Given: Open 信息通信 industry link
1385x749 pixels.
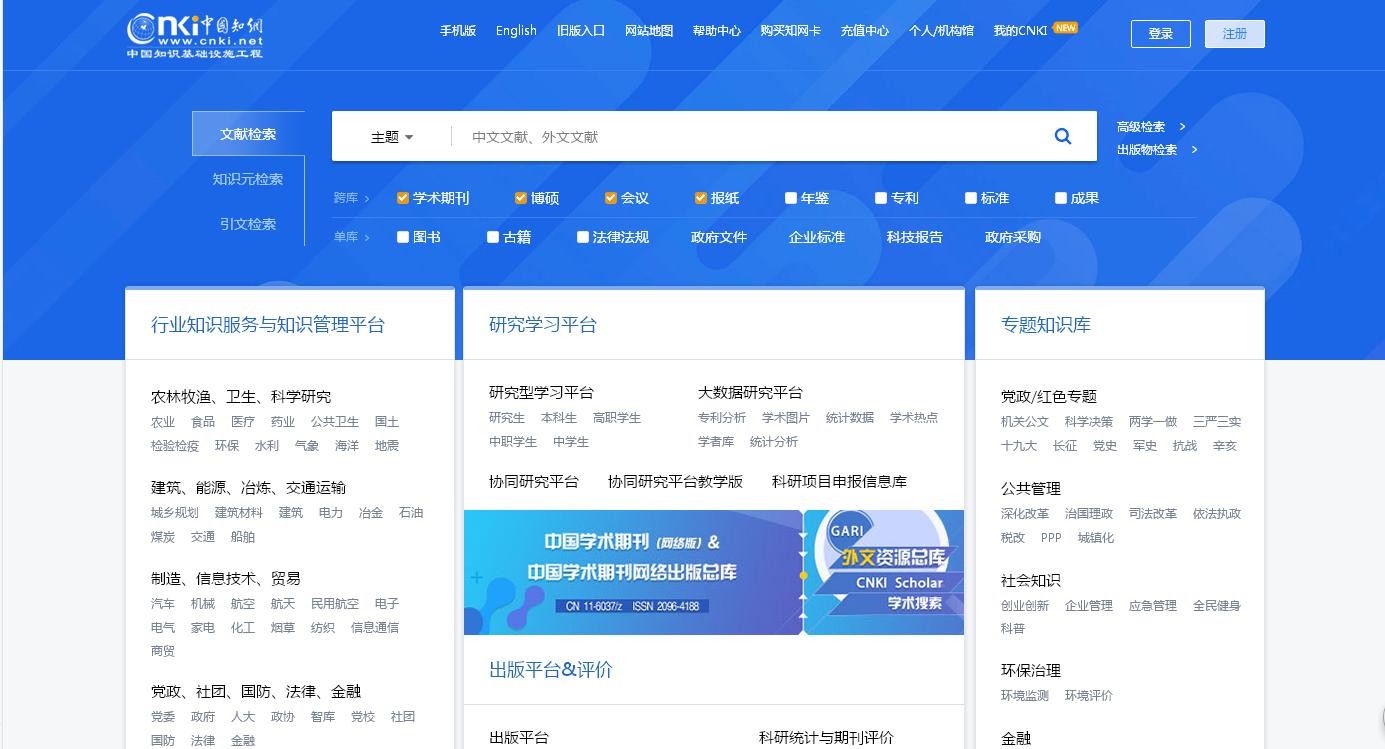Looking at the screenshot, I should coord(375,628).
